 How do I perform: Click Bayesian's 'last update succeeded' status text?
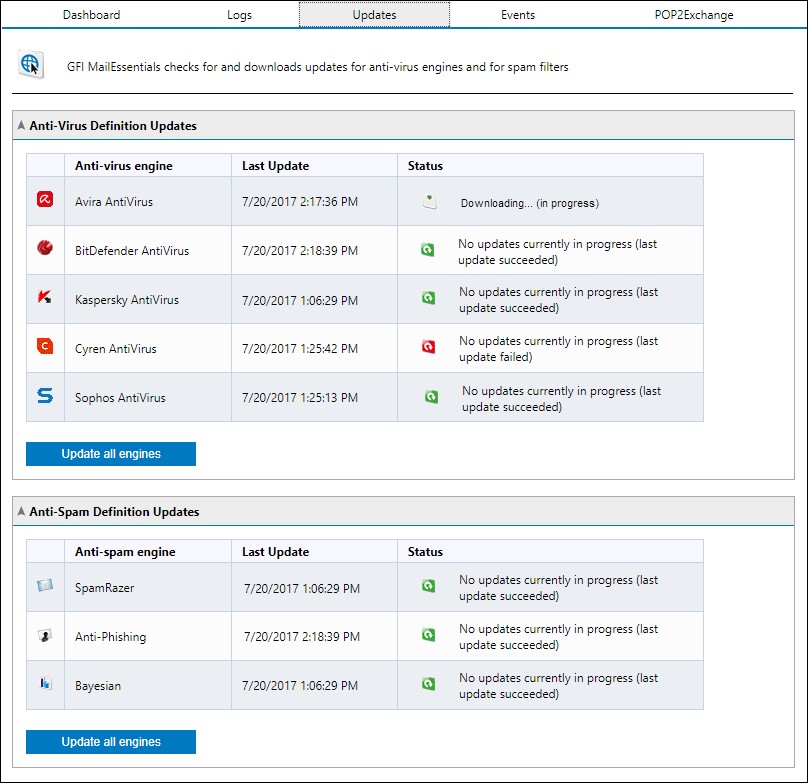(x=559, y=686)
